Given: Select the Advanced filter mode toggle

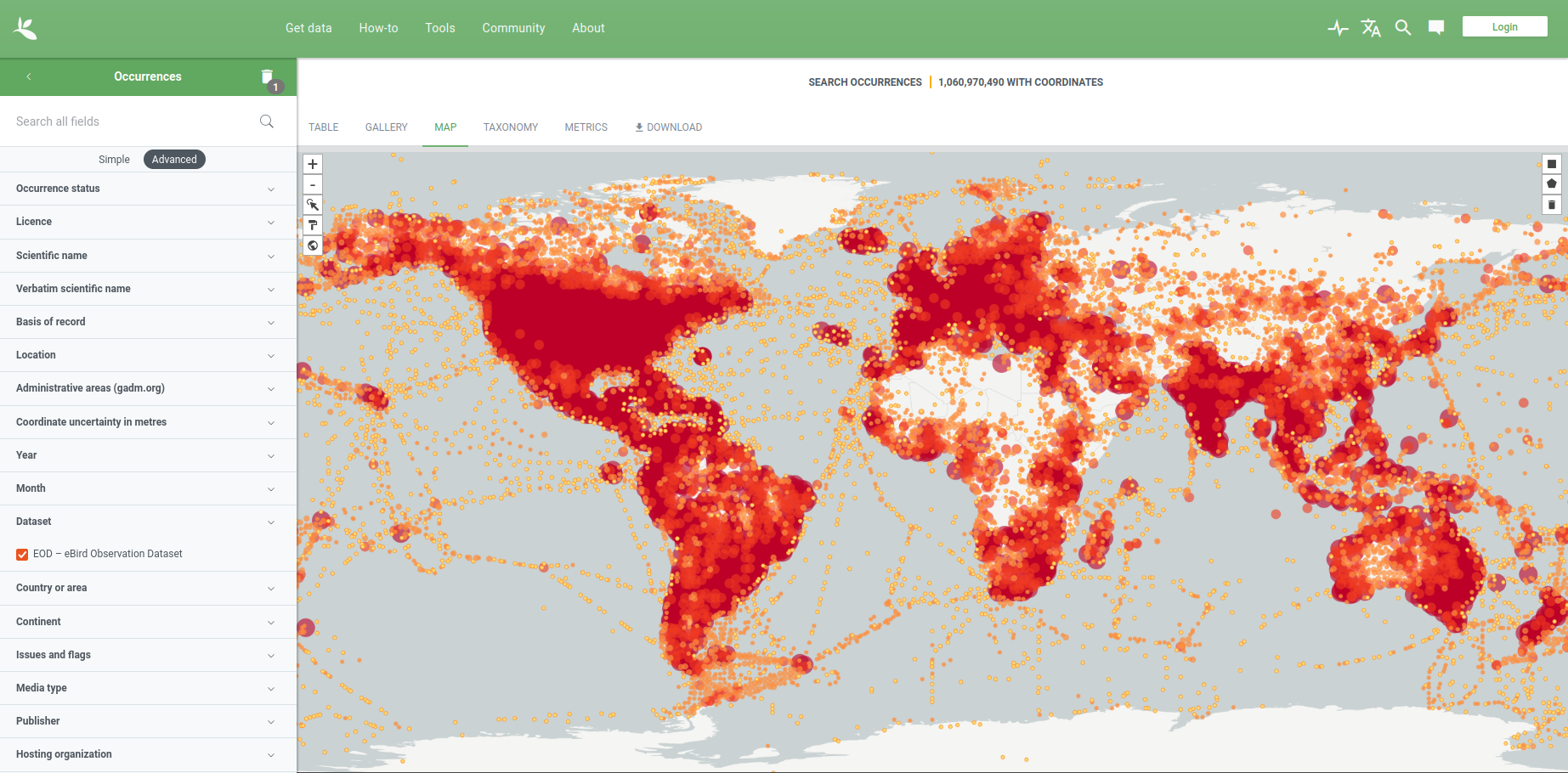Looking at the screenshot, I should point(174,160).
